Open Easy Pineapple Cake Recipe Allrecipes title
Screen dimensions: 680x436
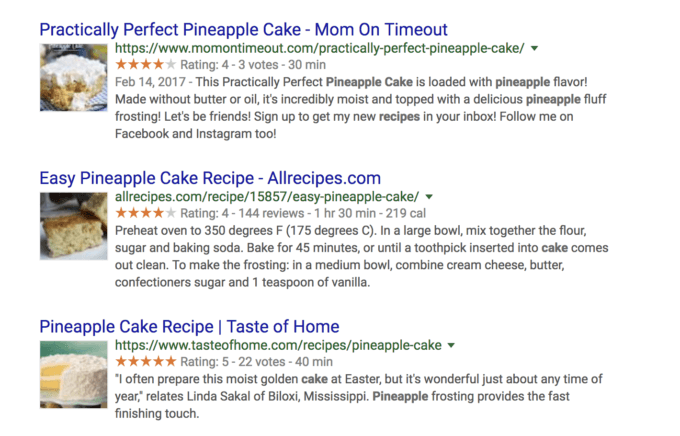pos(210,178)
